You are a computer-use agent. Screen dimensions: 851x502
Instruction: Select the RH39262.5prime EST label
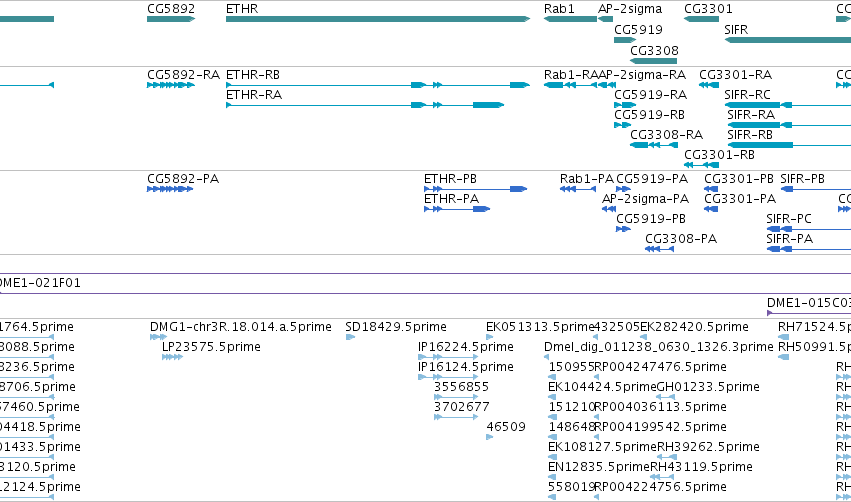point(708,447)
